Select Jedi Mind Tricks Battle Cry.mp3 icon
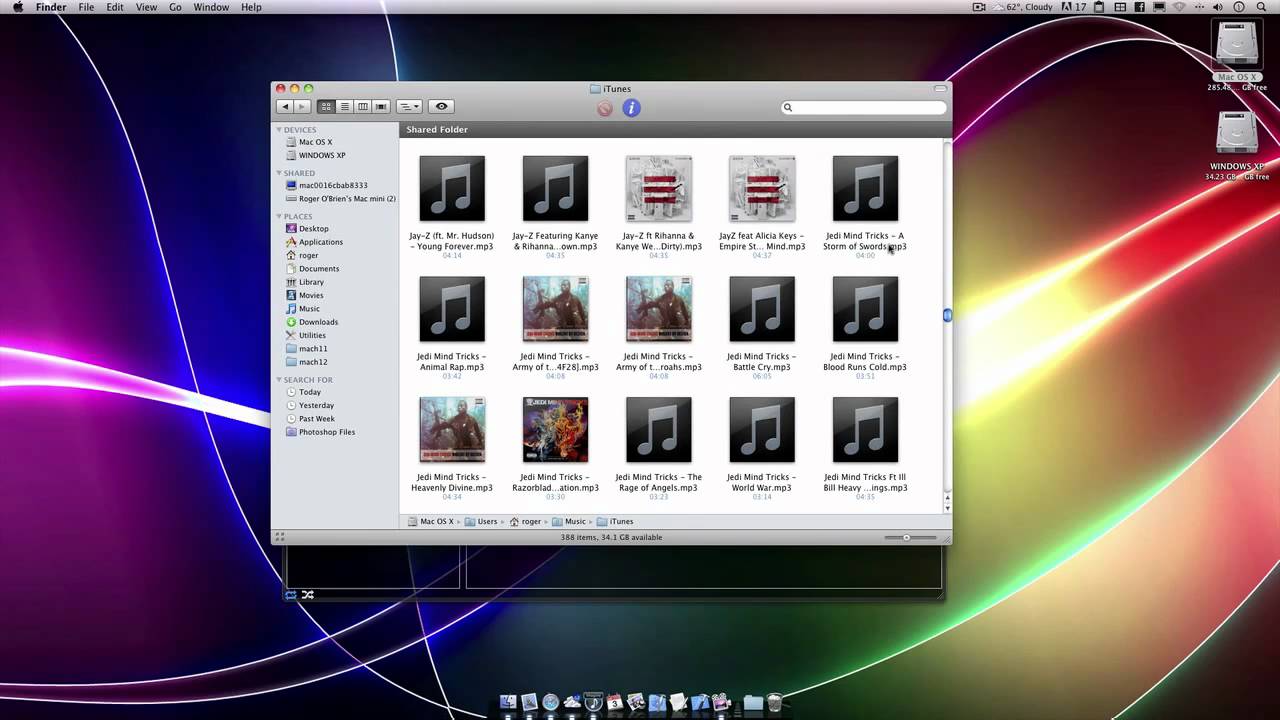Viewport: 1280px width, 720px height. [x=762, y=309]
